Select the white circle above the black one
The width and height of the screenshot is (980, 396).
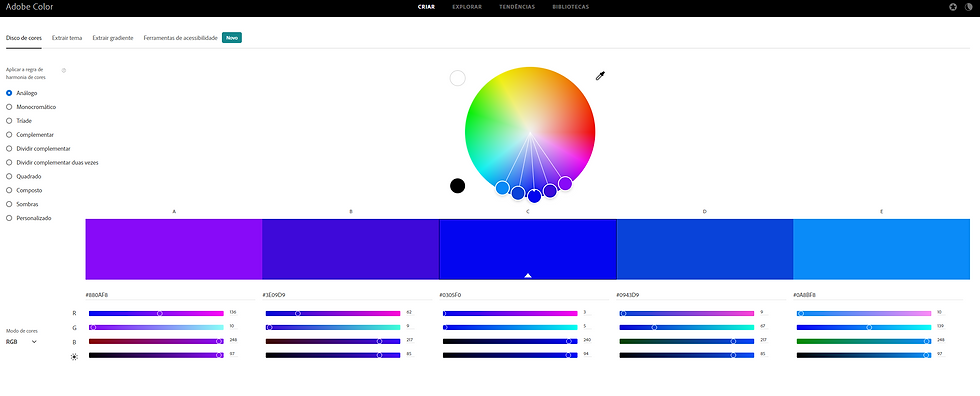458,78
